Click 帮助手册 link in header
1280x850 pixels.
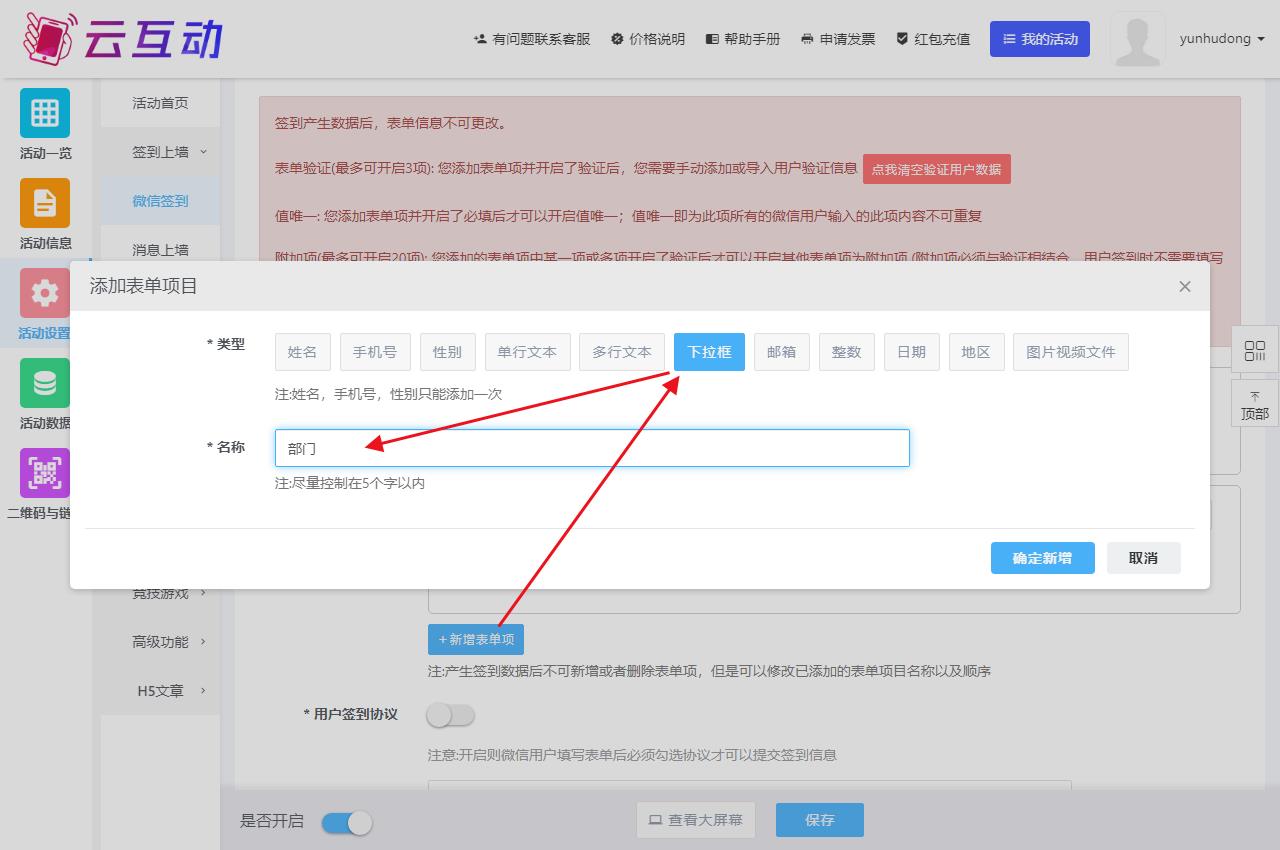click(x=743, y=39)
